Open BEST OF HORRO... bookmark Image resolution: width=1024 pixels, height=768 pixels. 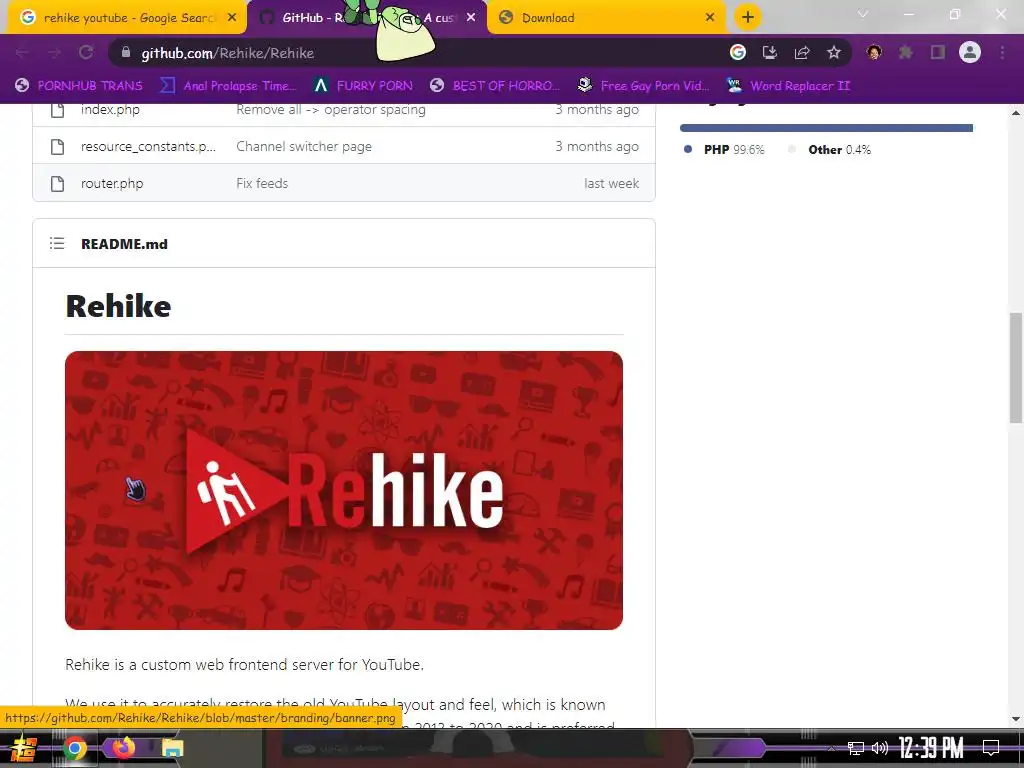coord(495,86)
